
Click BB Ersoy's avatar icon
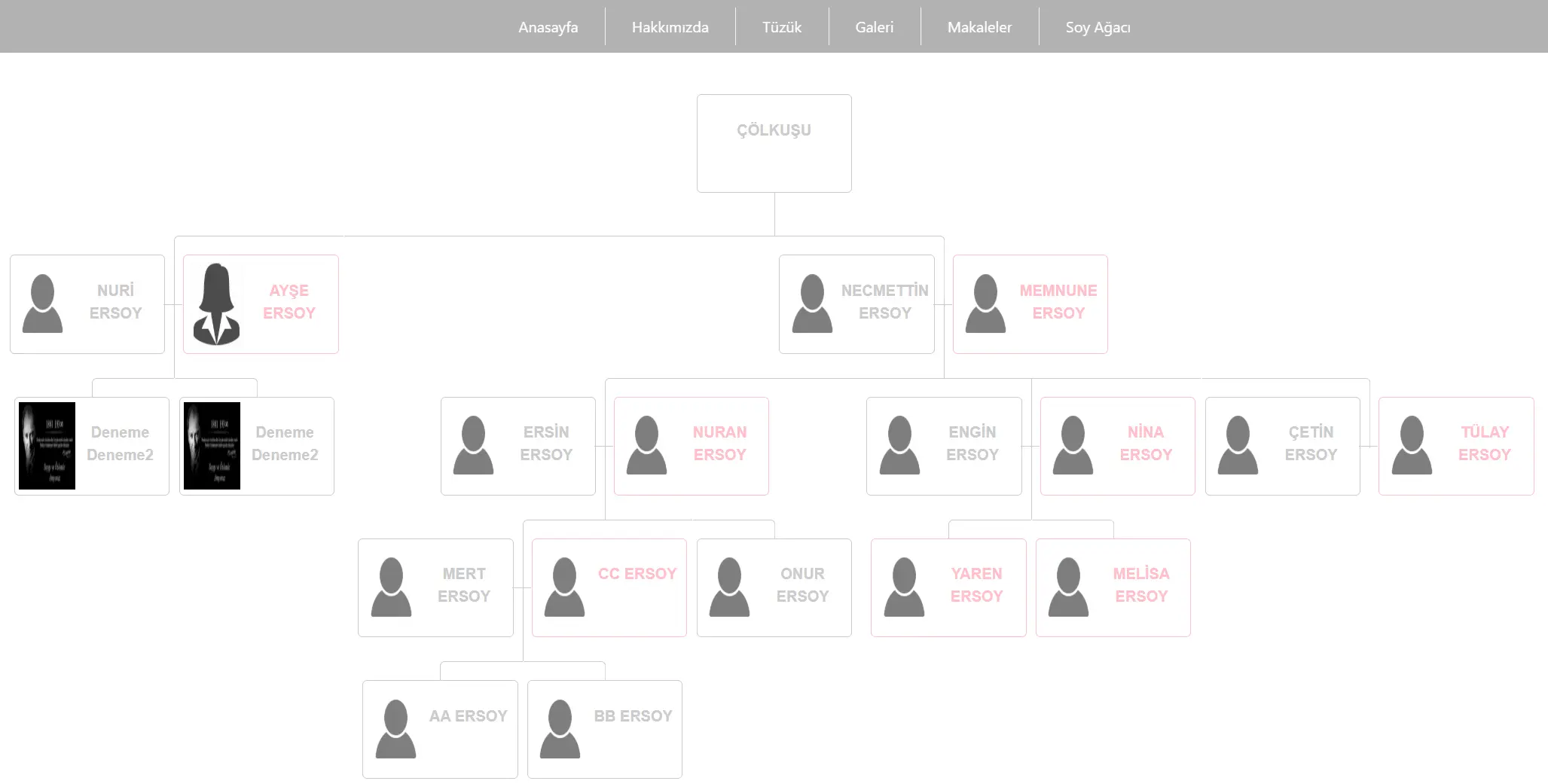[560, 729]
